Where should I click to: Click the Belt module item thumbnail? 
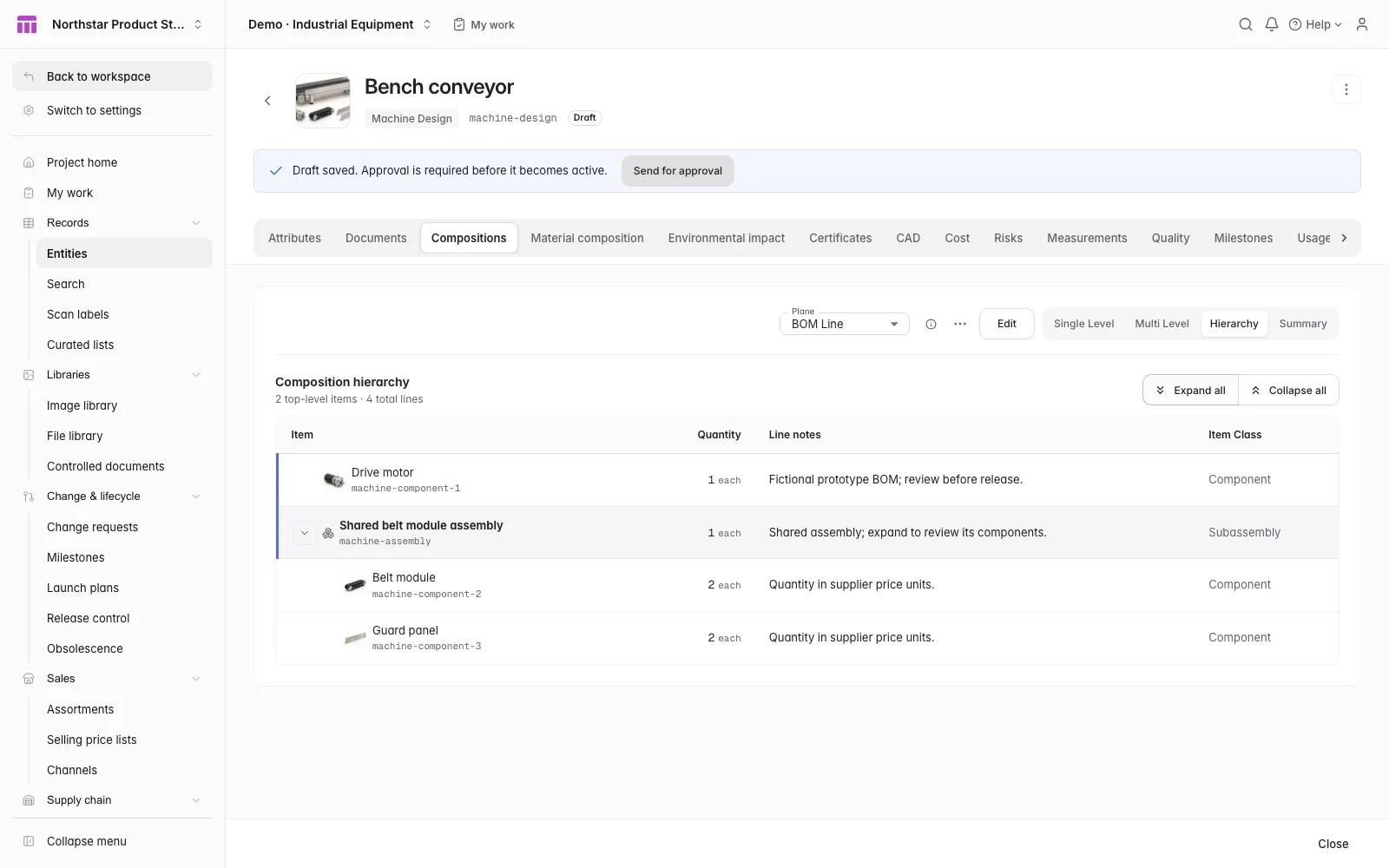click(x=354, y=585)
